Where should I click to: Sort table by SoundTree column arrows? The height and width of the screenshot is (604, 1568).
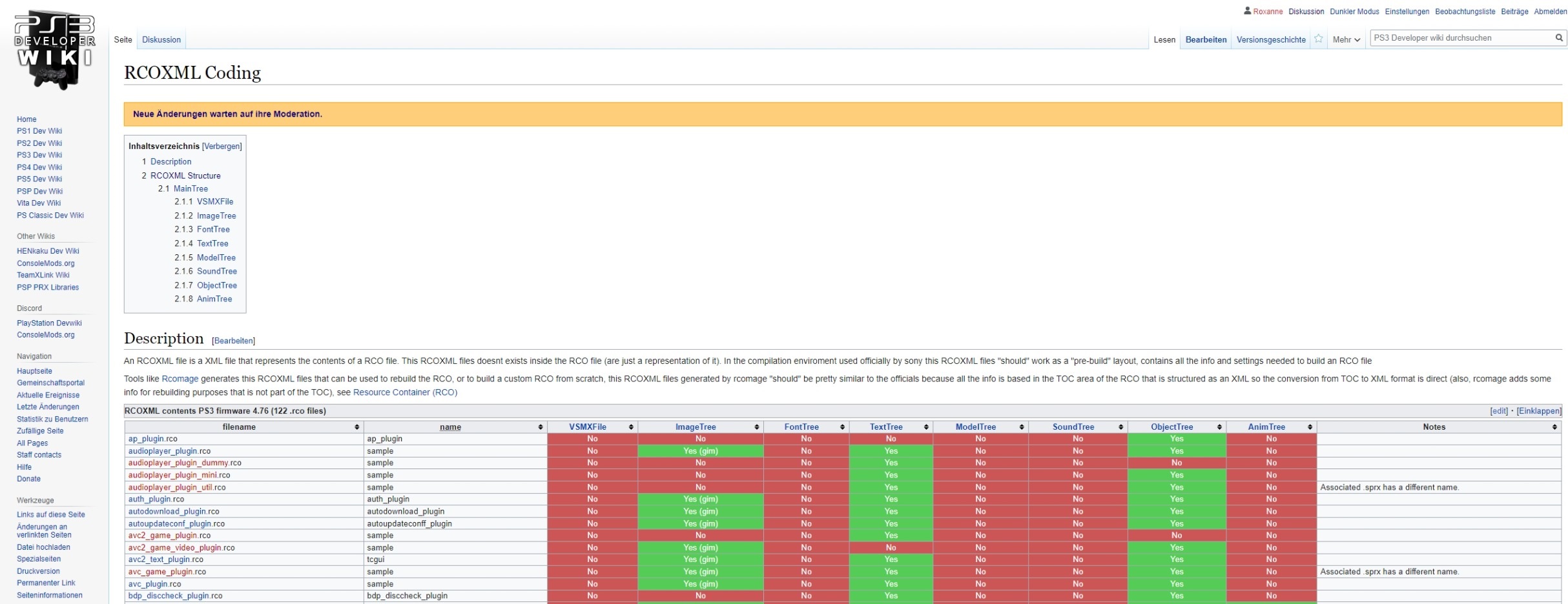click(1120, 427)
